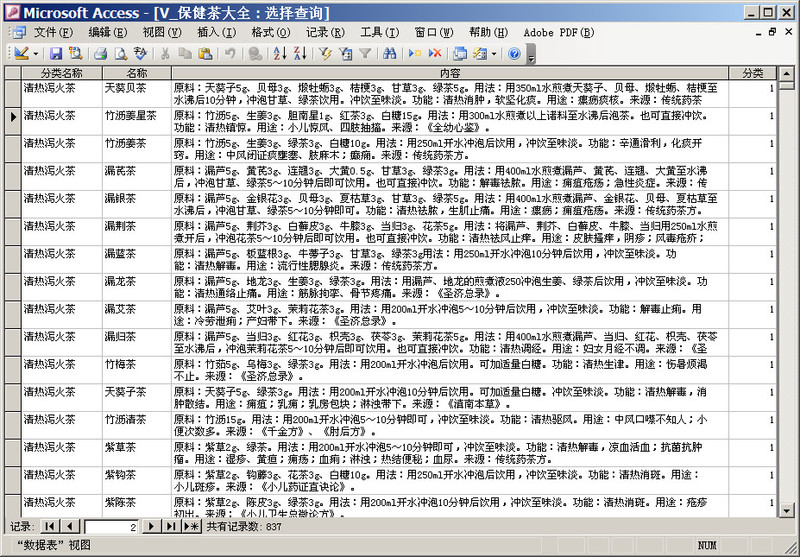Click the record number input box

point(112,526)
